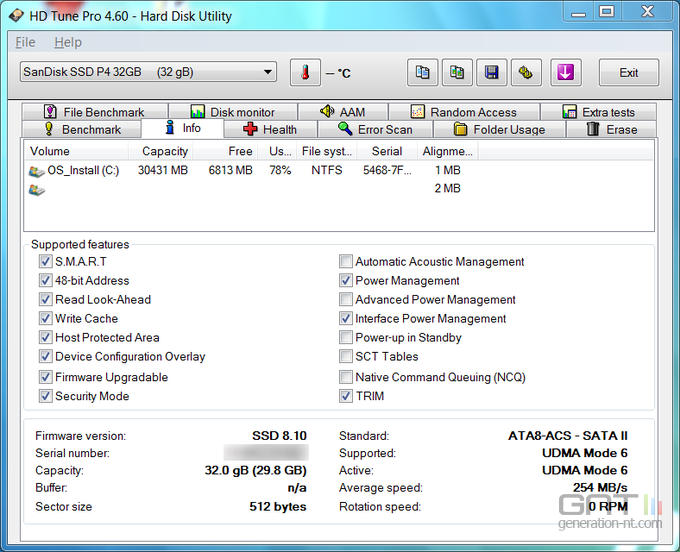Click the 30431 MB capacity cell
Viewport: 680px width, 552px height.
(x=163, y=170)
